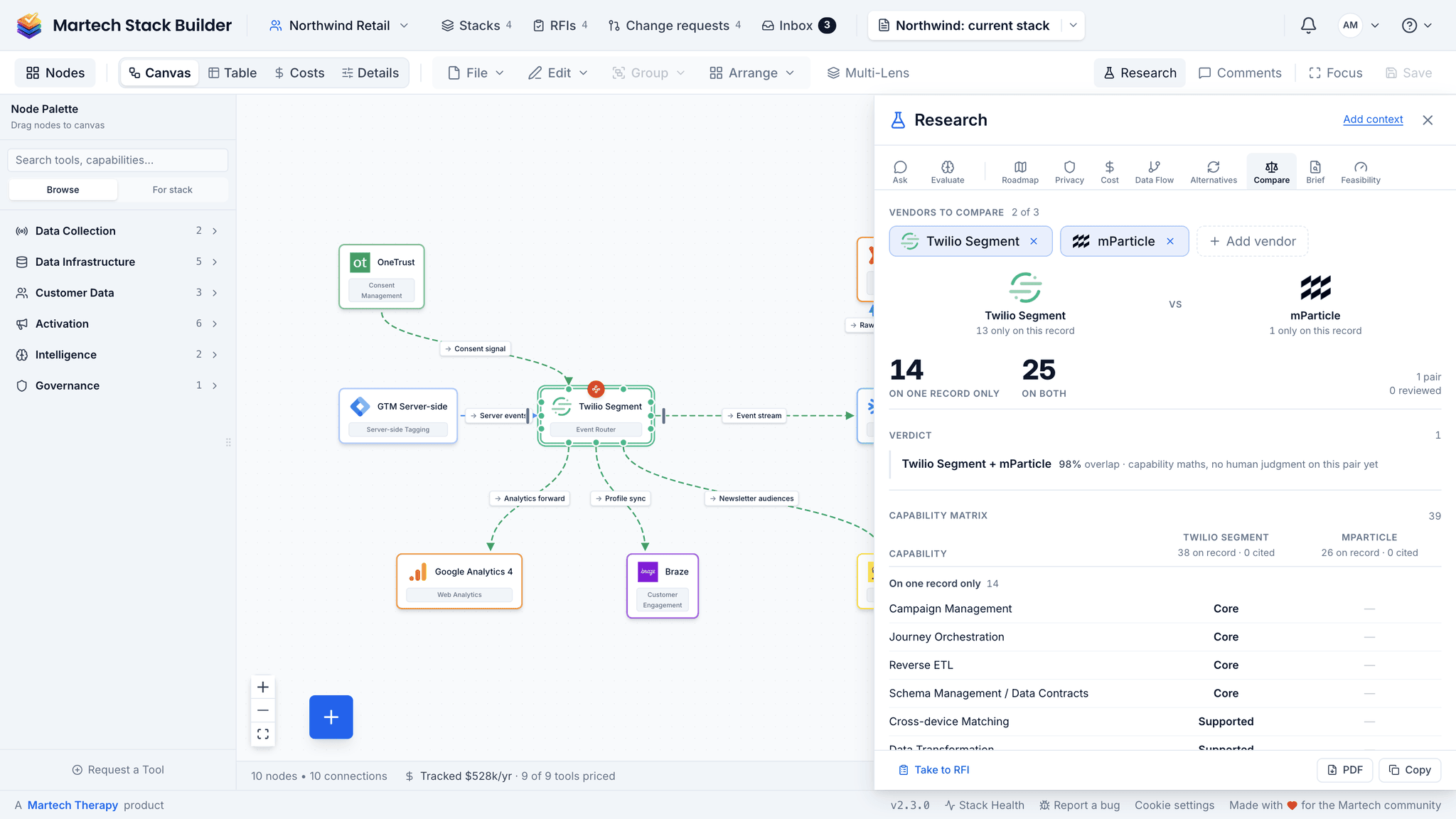Fit canvas to view
The height and width of the screenshot is (819, 1456).
pyautogui.click(x=263, y=734)
